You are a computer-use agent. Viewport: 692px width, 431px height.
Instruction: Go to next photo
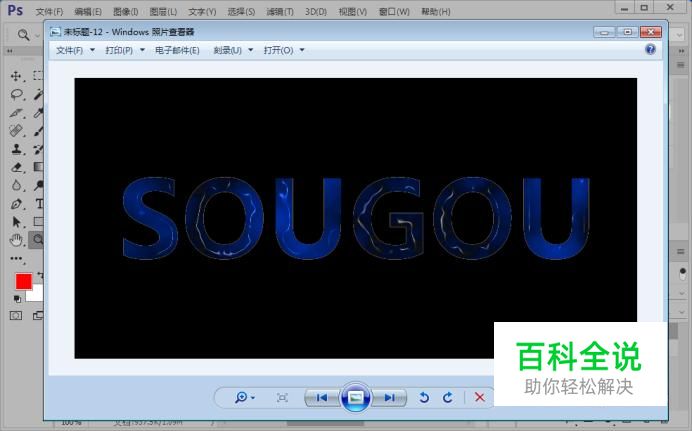[389, 398]
